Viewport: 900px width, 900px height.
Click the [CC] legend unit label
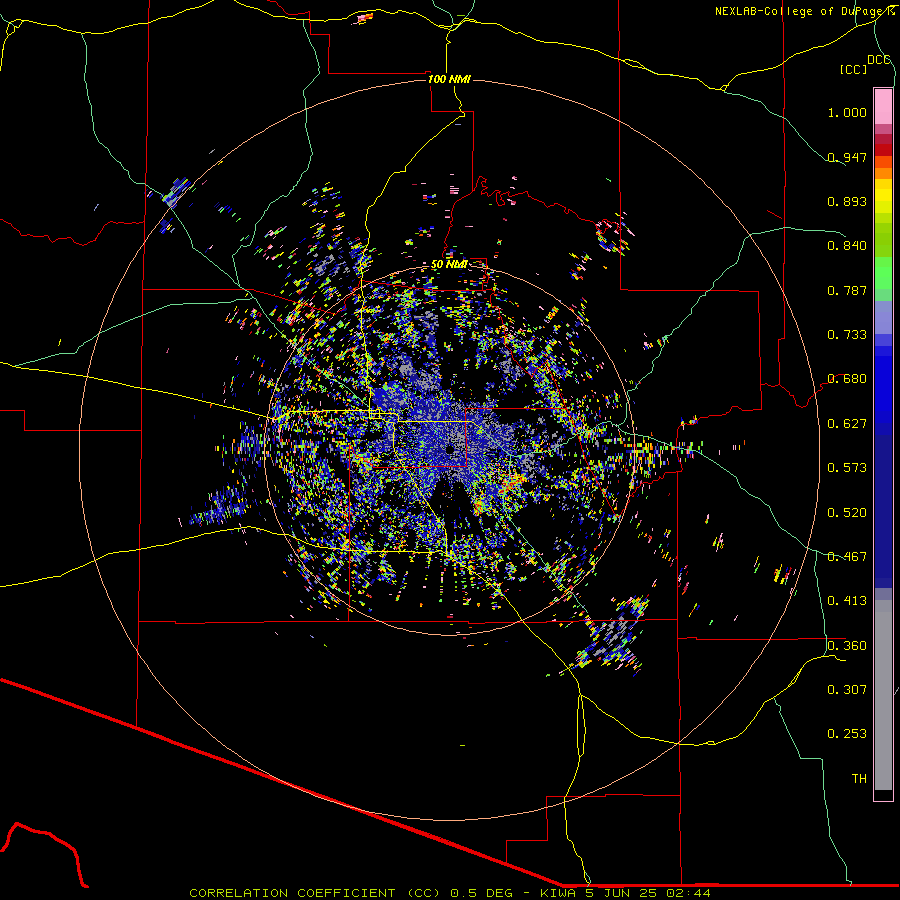[853, 69]
